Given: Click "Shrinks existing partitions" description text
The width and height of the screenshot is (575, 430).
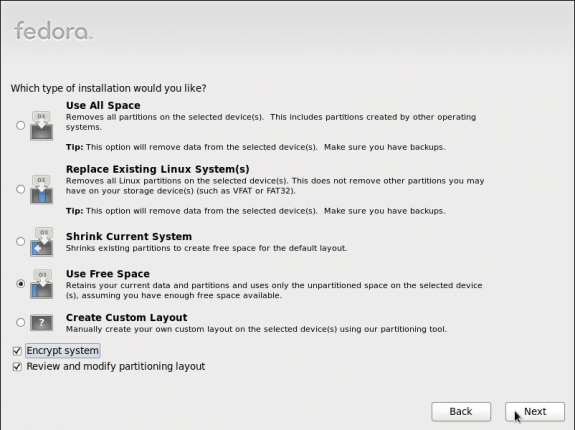Looking at the screenshot, I should pyautogui.click(x=206, y=248).
